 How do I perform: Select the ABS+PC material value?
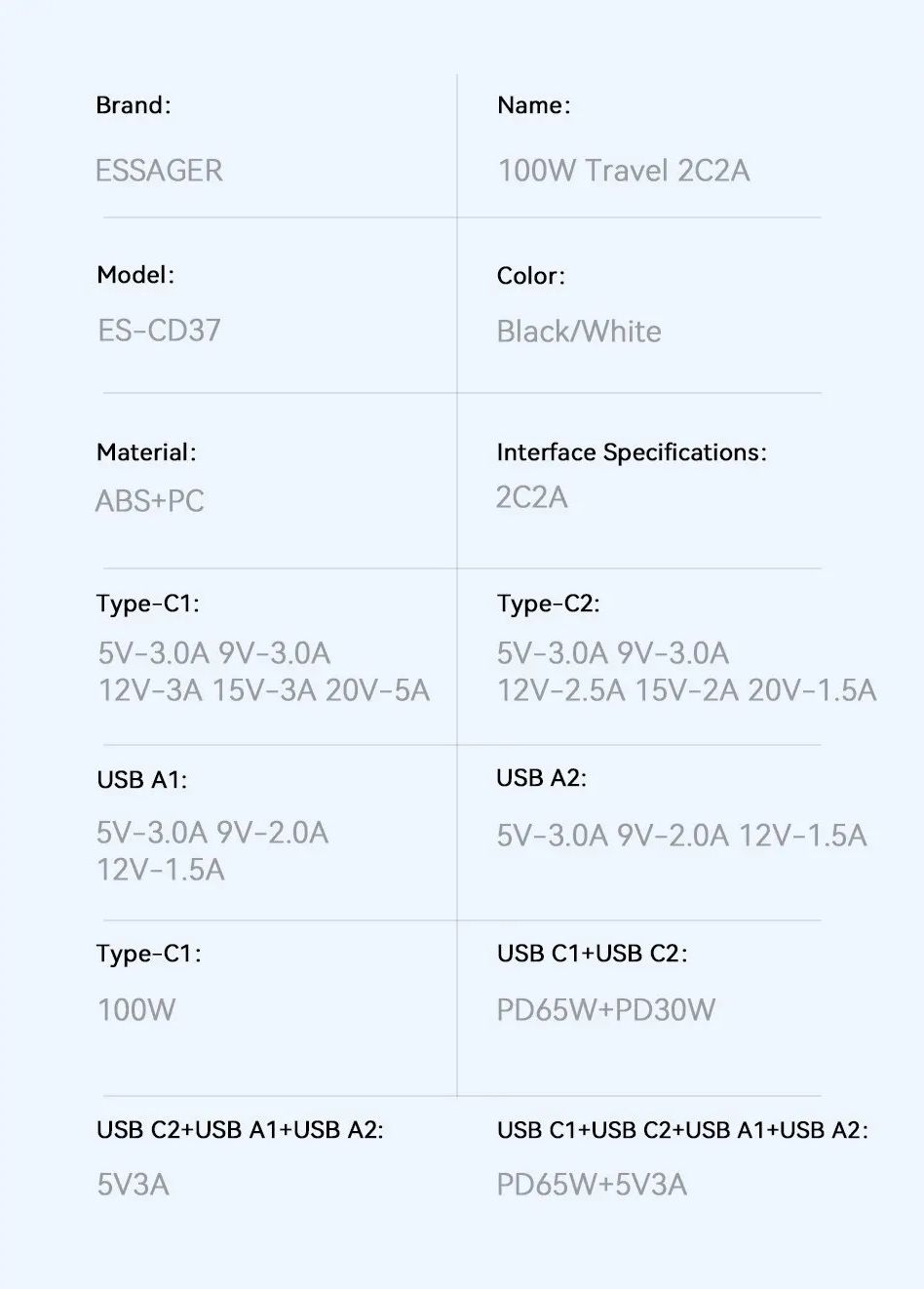click(150, 501)
